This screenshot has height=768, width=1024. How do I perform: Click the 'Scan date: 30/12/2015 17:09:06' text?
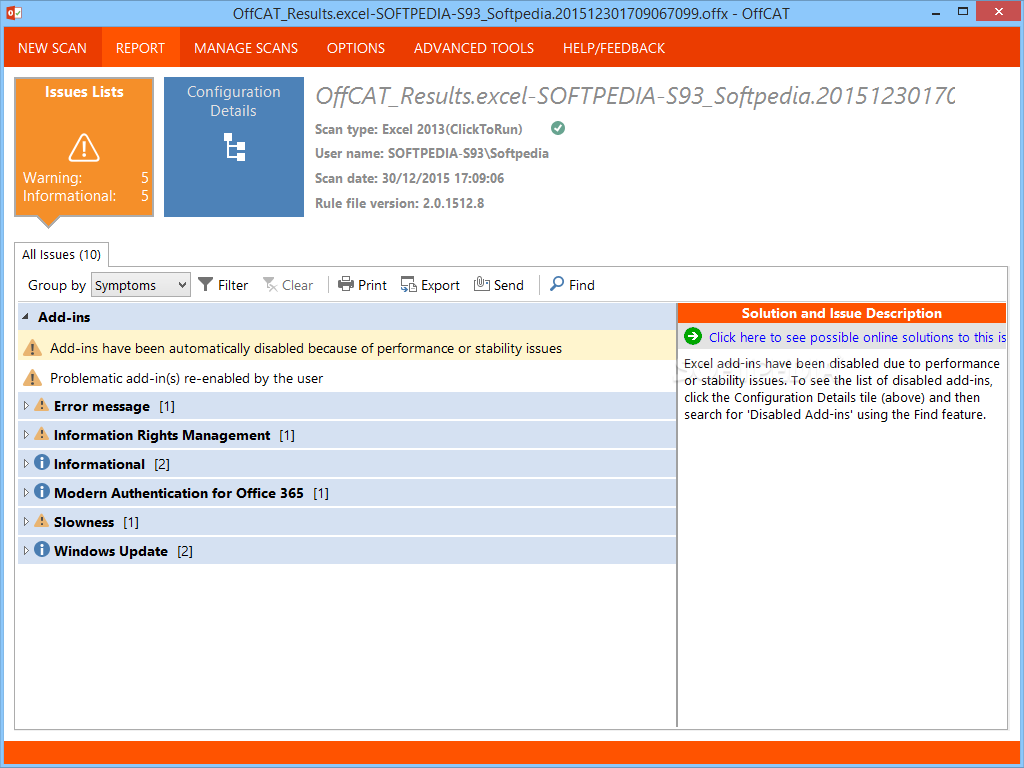tap(409, 178)
